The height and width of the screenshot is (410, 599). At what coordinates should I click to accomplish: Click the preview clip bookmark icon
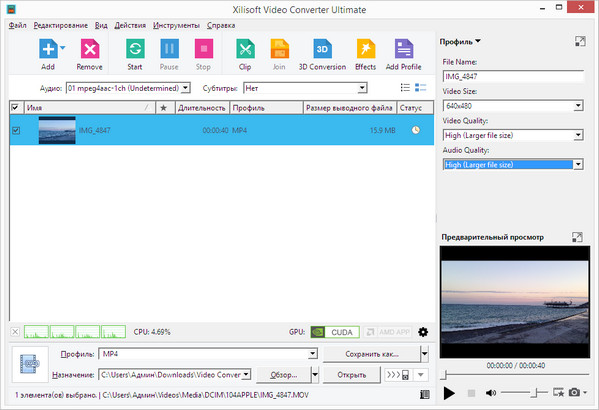(558, 392)
